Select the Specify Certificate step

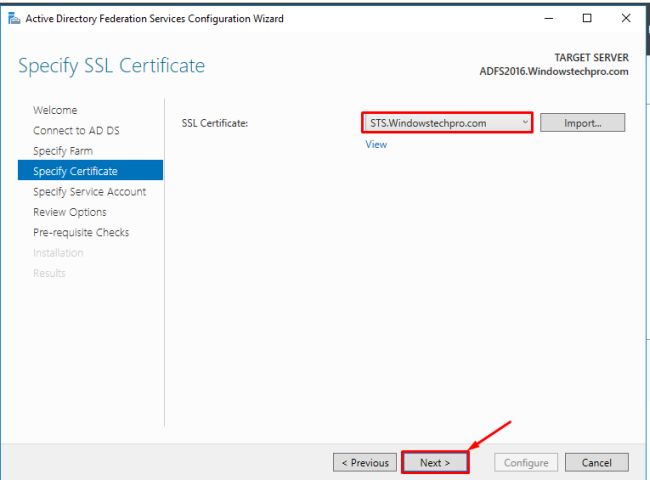90,170
